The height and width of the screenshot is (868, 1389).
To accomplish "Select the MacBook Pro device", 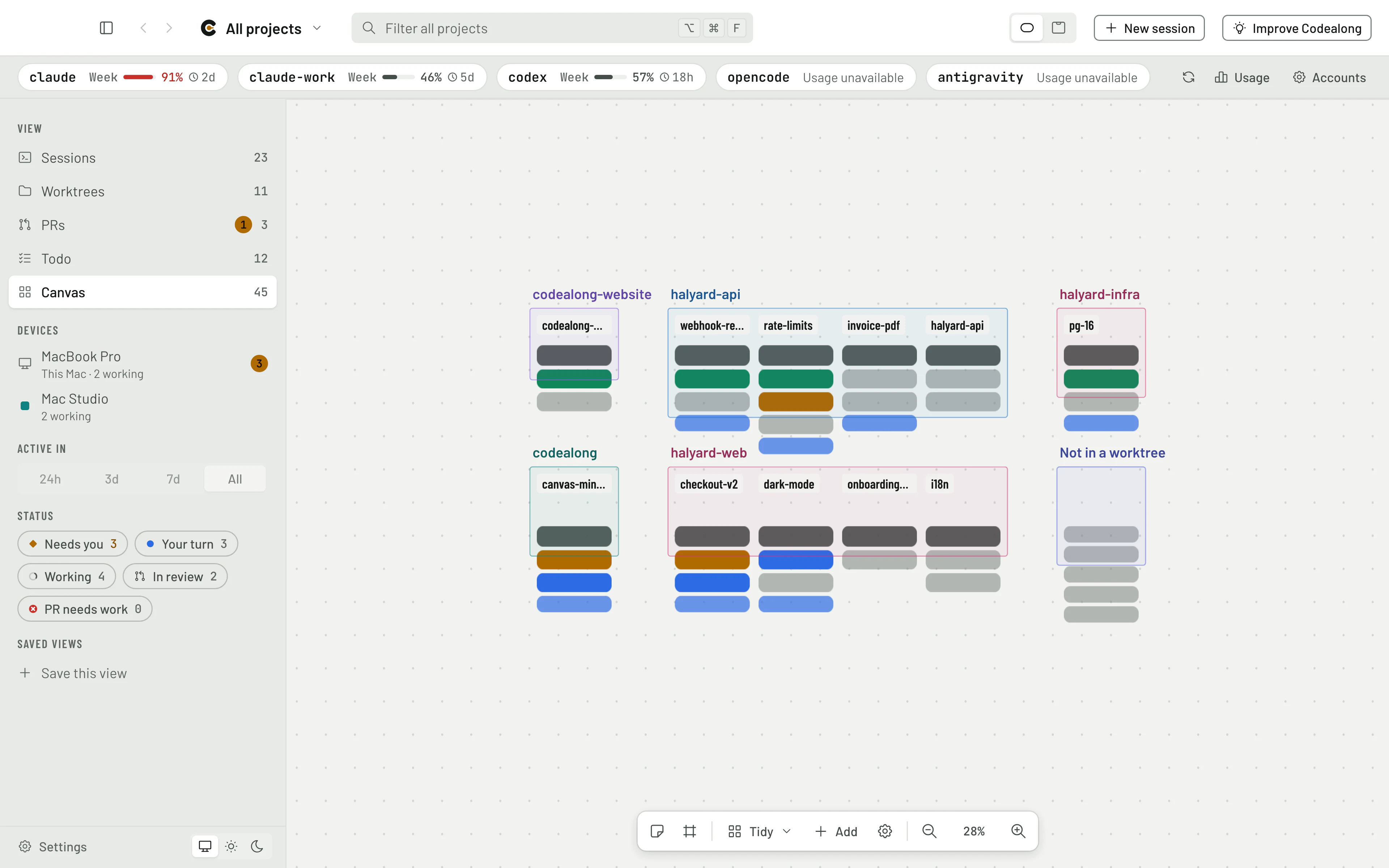I will (x=143, y=365).
